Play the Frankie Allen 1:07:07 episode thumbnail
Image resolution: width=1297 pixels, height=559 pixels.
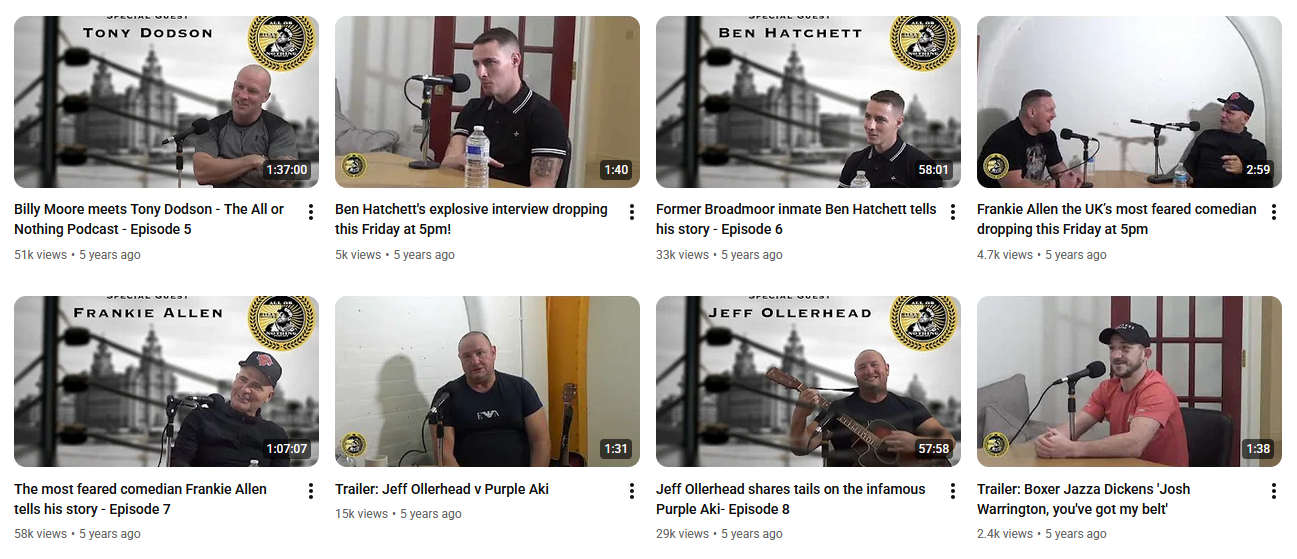[166, 382]
